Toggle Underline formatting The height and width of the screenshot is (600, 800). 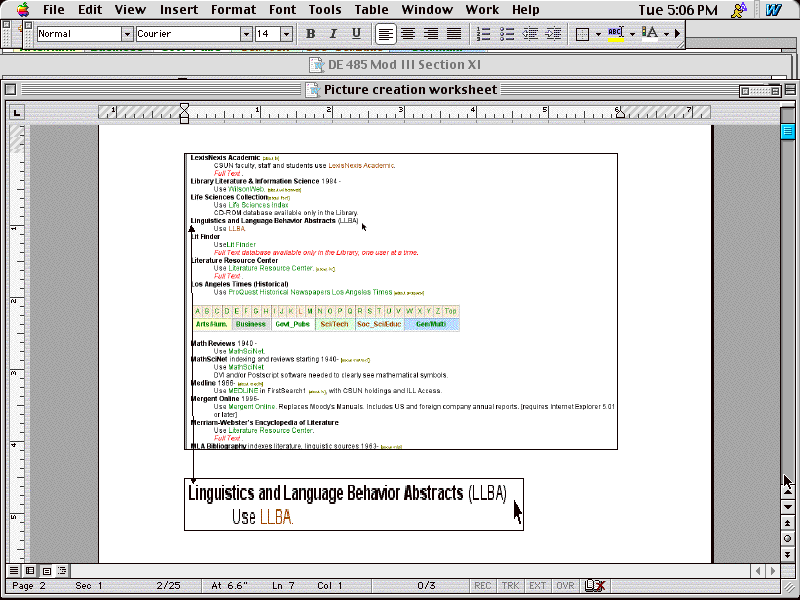(356, 34)
